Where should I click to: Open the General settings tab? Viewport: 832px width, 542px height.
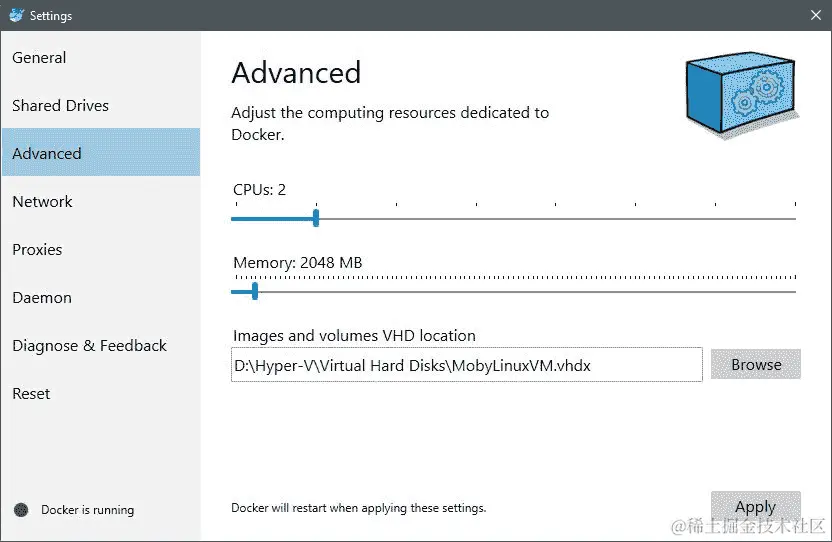39,58
